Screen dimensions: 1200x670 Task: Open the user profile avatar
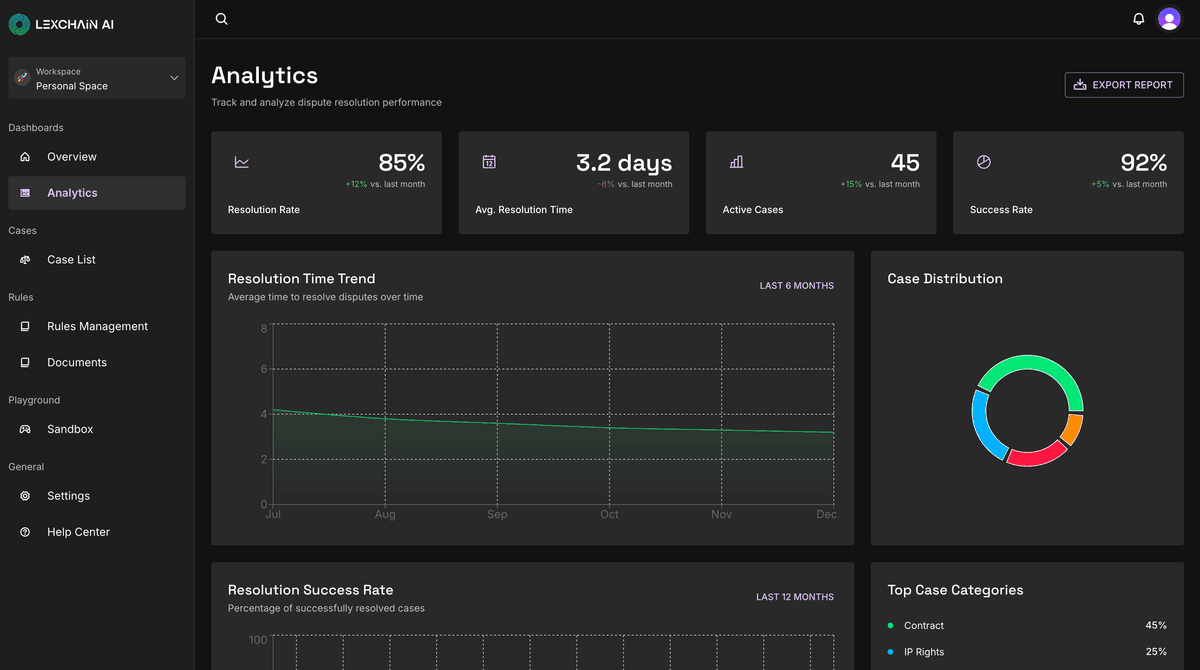pos(1169,19)
